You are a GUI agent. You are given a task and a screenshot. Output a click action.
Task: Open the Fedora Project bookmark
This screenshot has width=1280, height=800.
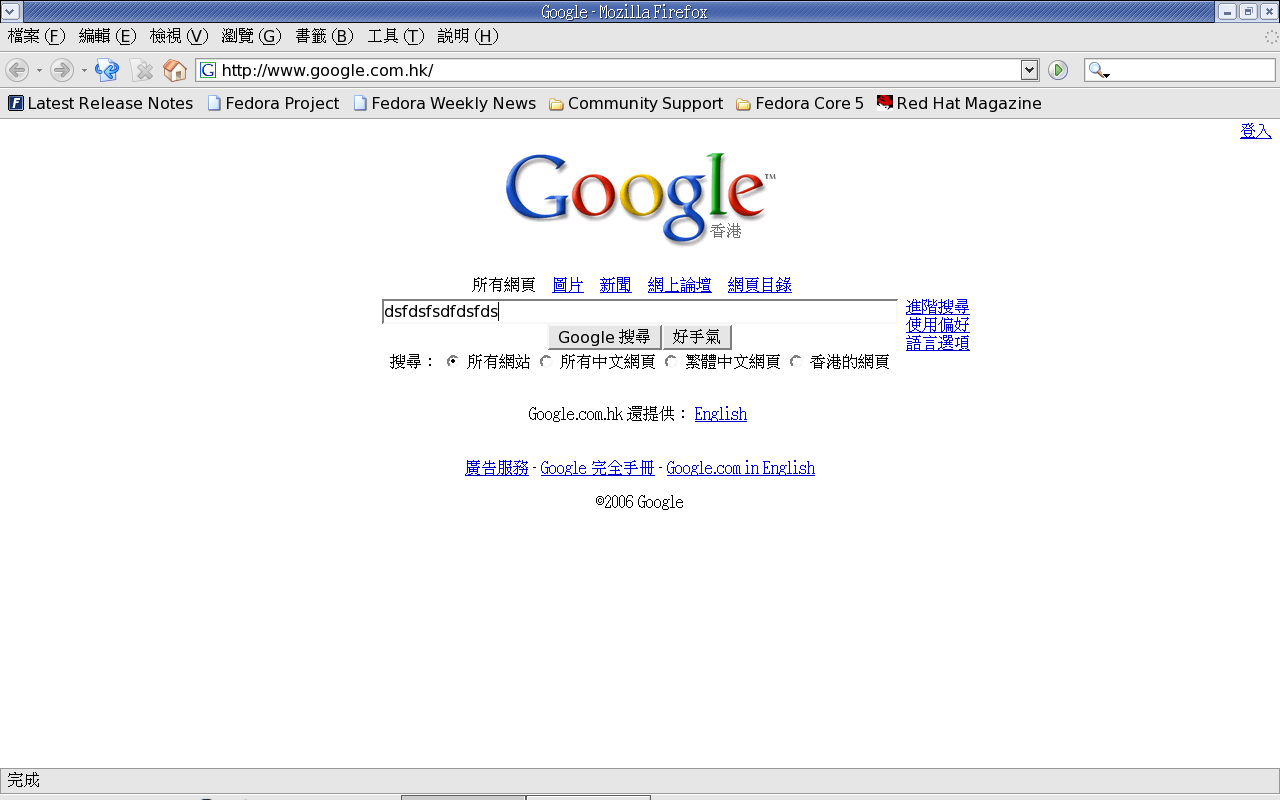[x=273, y=103]
